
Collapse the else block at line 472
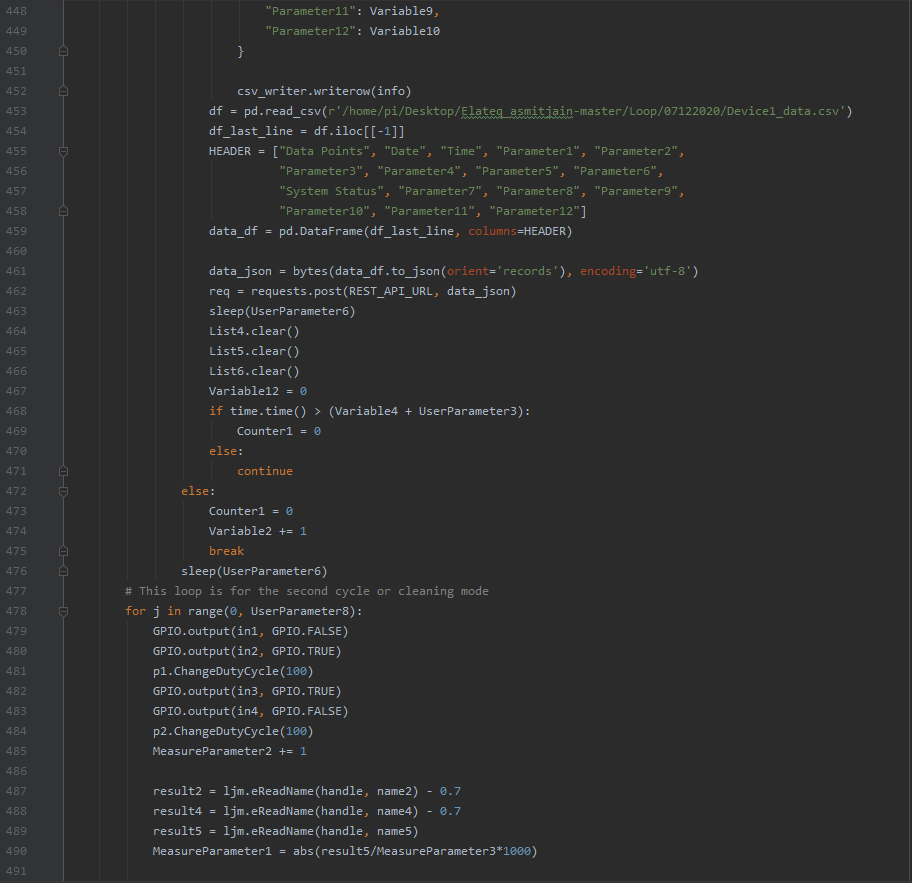[x=63, y=492]
